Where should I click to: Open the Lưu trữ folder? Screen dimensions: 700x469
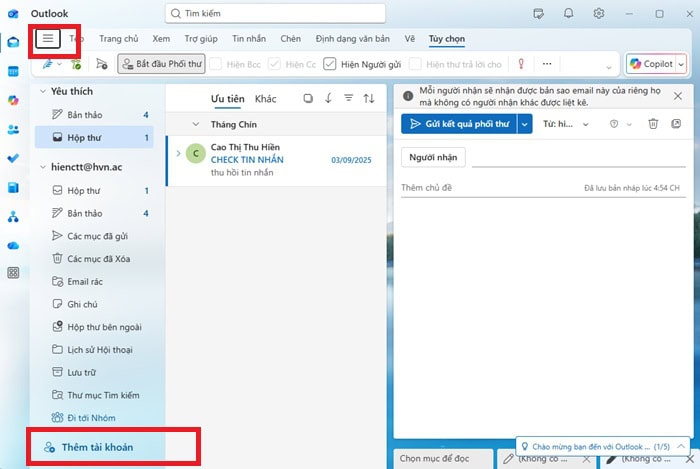[82, 372]
